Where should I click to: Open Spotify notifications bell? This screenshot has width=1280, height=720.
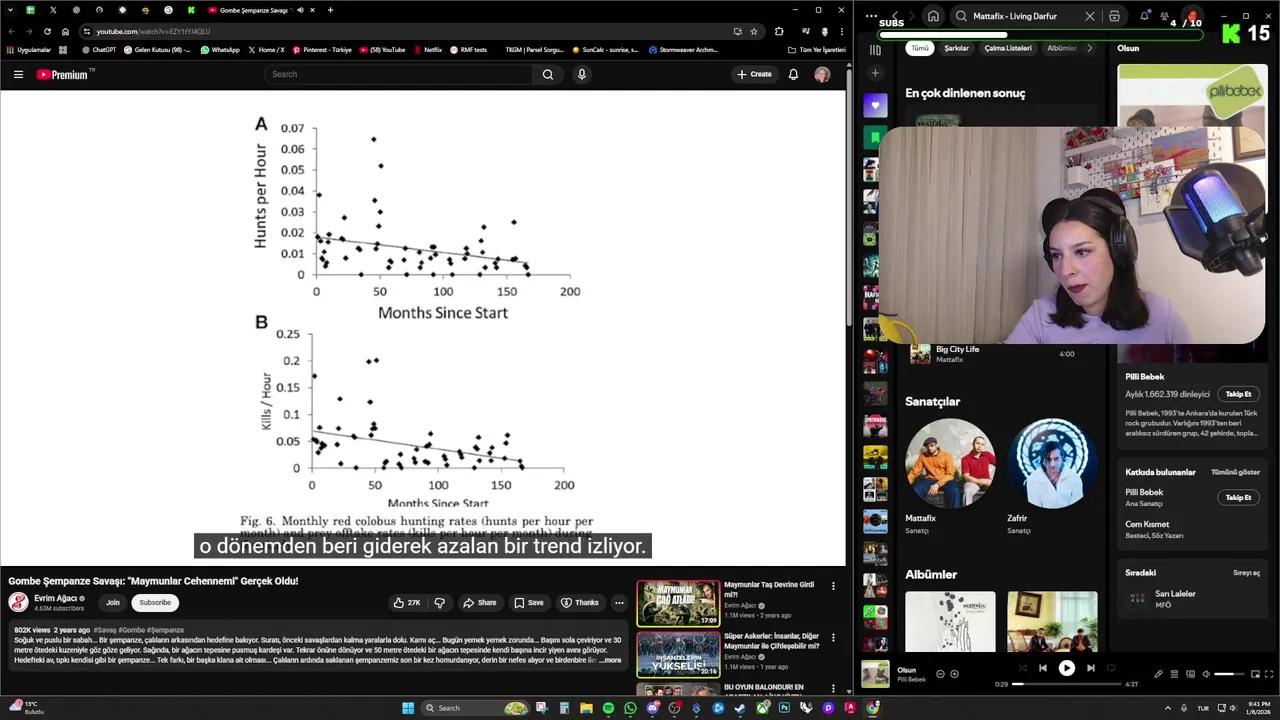1145,16
